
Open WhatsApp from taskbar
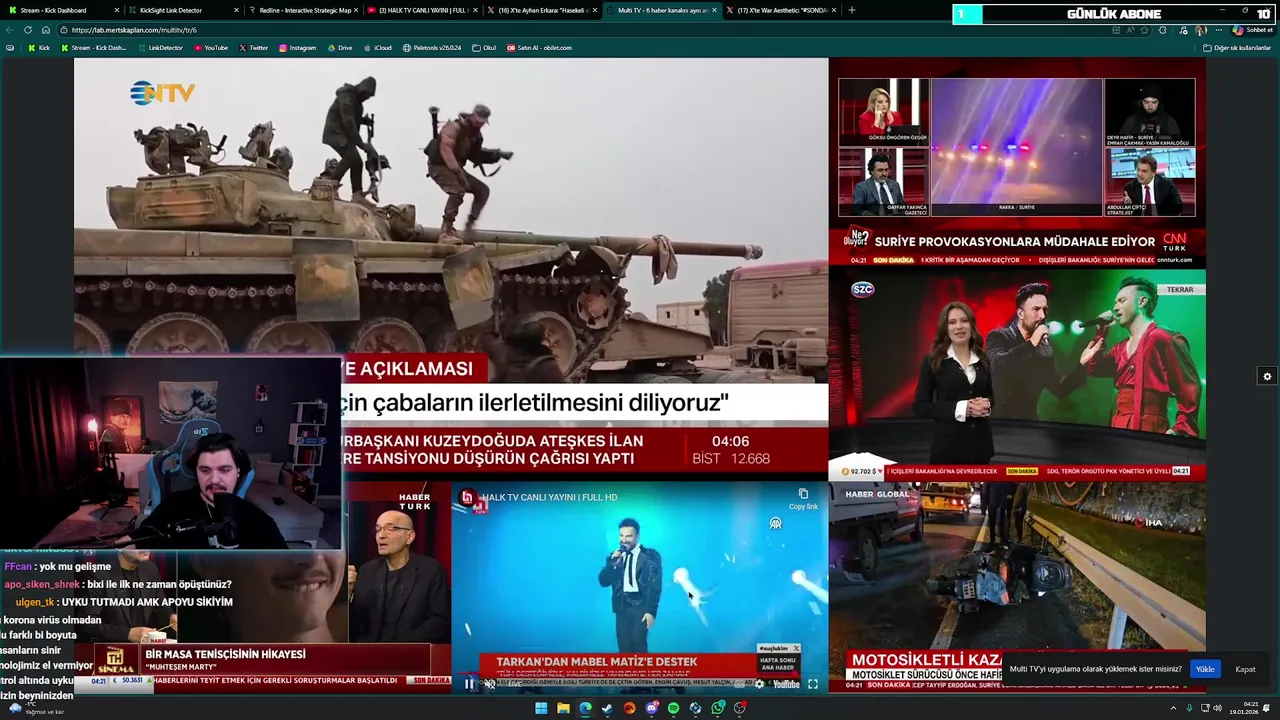(x=718, y=708)
